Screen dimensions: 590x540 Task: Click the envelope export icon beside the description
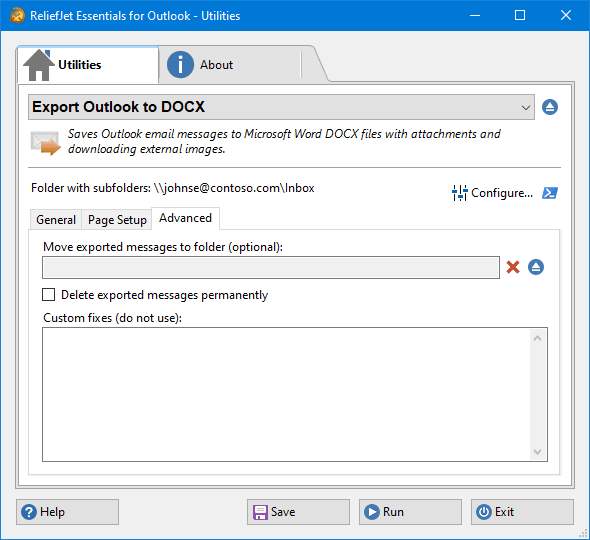click(46, 143)
